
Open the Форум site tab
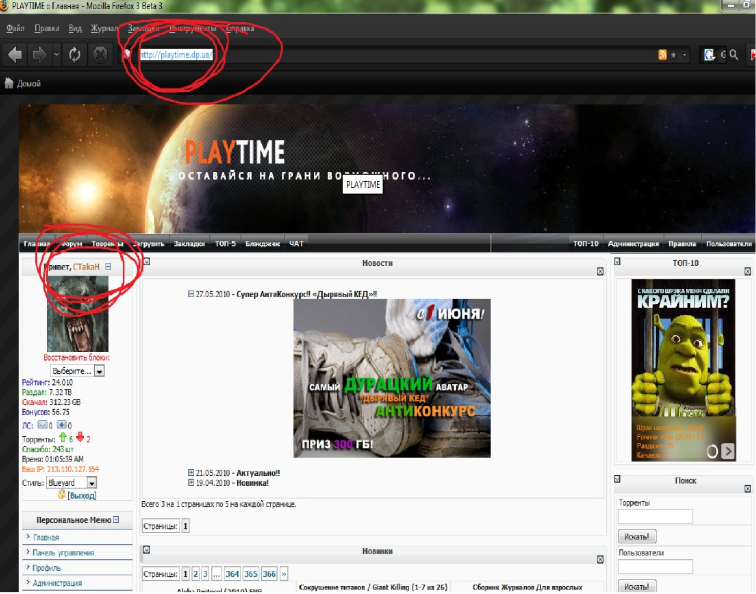(x=72, y=244)
